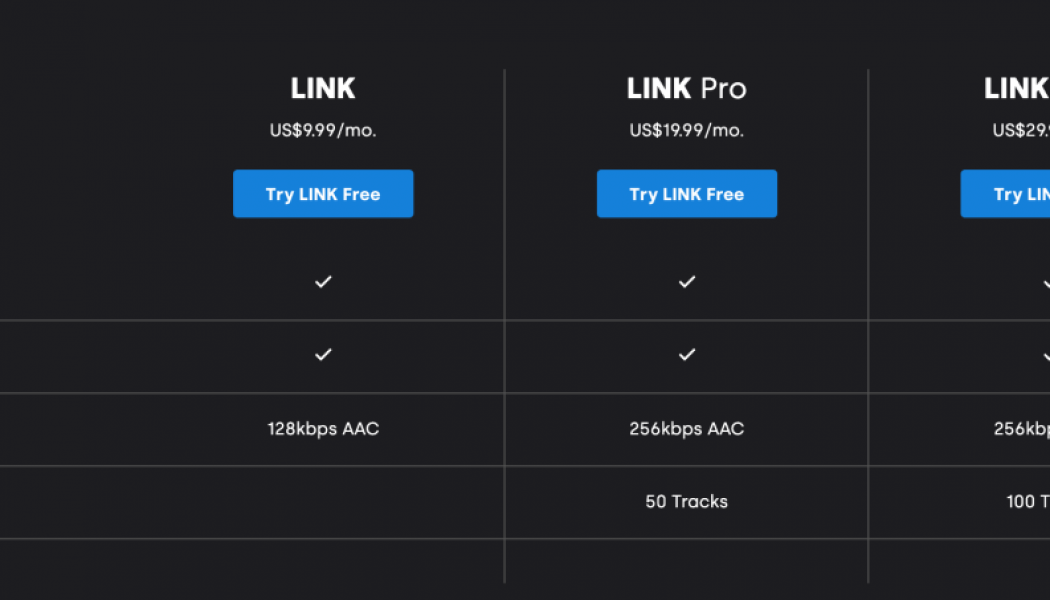Screen dimensions: 1050x600
Task: Open the US$19.99/mo. price label
Action: pos(687,129)
